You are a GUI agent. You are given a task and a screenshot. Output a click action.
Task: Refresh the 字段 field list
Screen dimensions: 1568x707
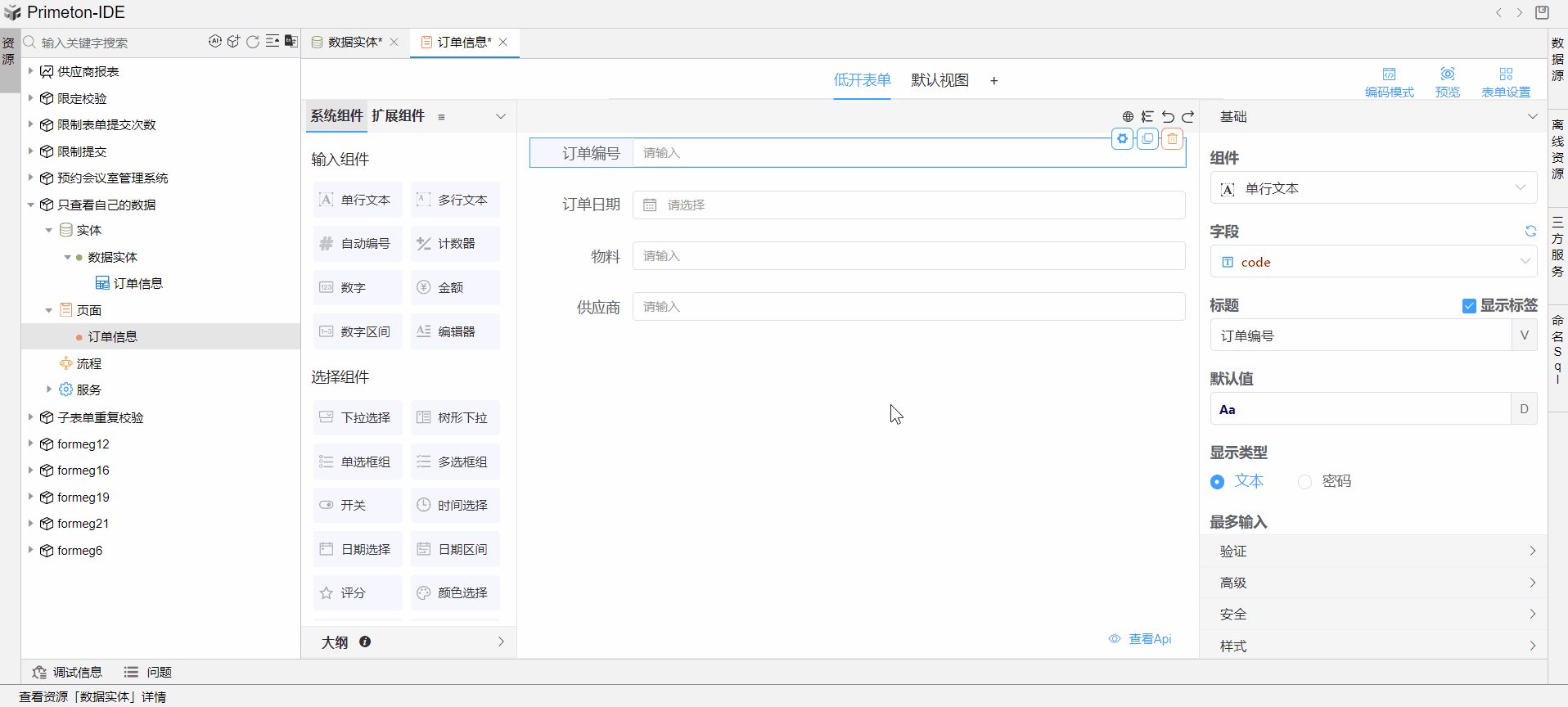click(x=1530, y=232)
